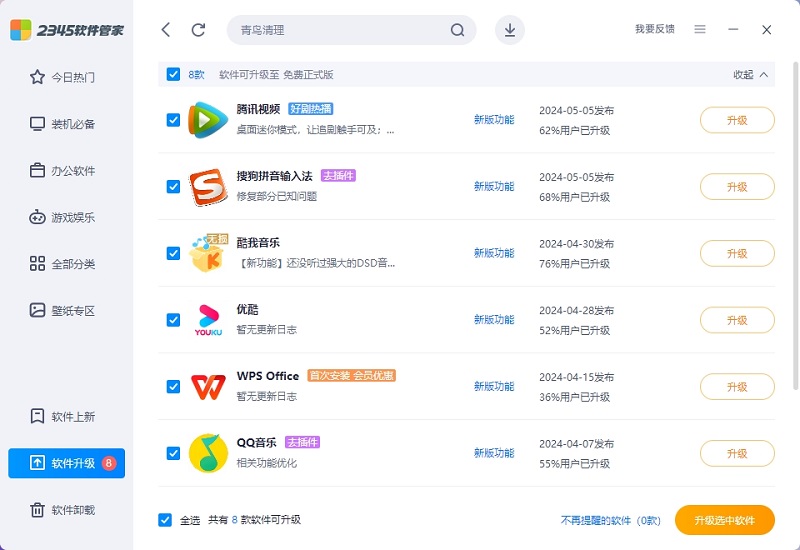Uncheck the 优酷 checkbox
The image size is (800, 550).
click(x=173, y=320)
